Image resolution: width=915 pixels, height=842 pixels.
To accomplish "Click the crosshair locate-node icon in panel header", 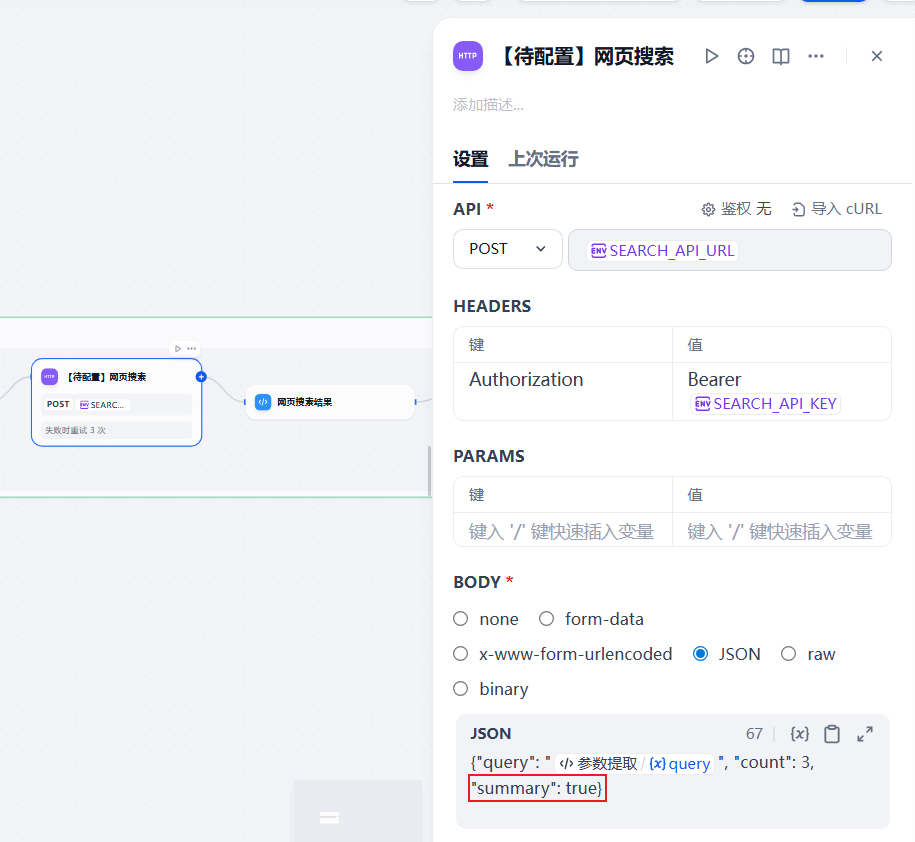I will coord(746,56).
